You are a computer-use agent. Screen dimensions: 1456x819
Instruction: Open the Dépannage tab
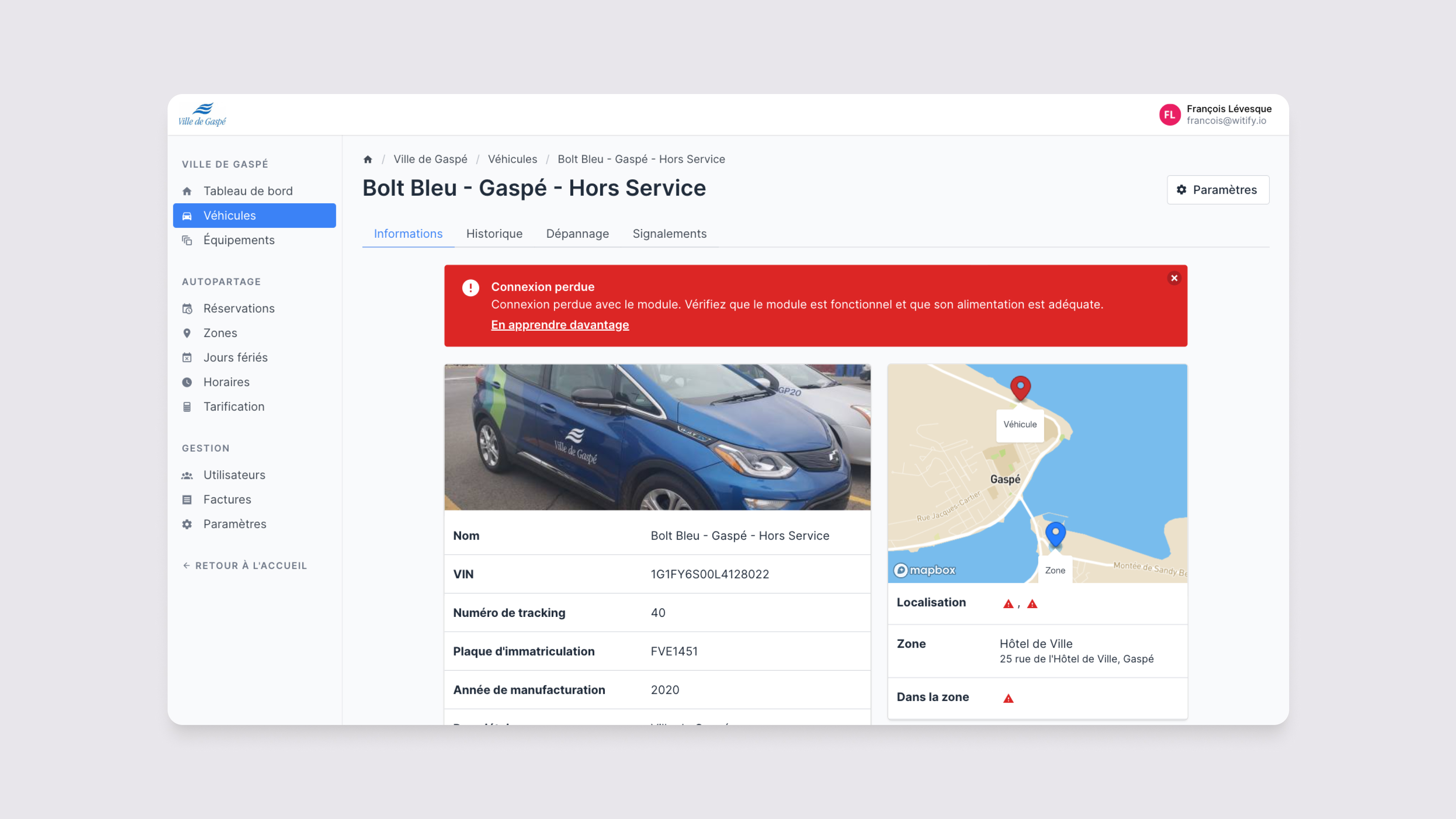coord(577,234)
